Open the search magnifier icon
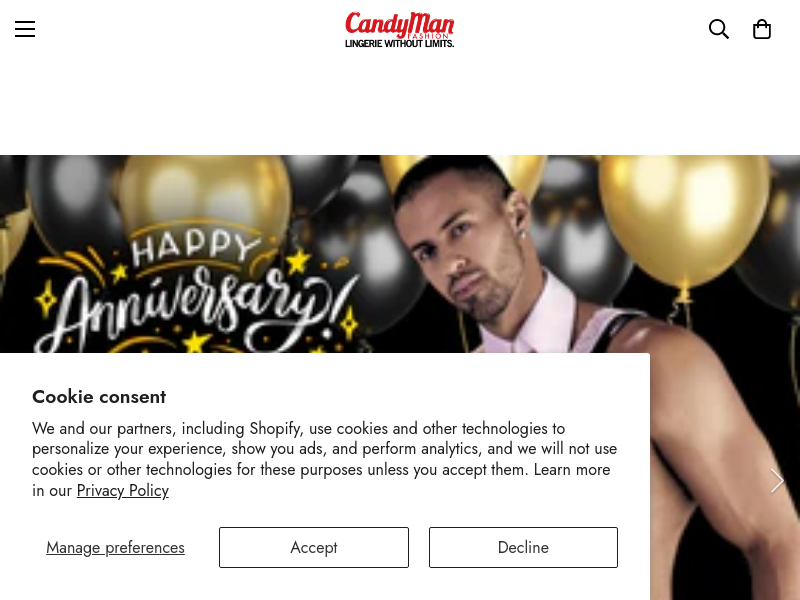The height and width of the screenshot is (600, 800). pos(718,29)
